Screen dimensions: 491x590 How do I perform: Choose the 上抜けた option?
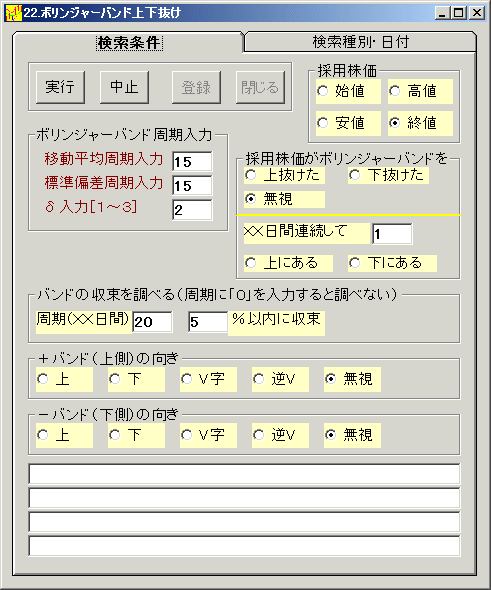[x=284, y=175]
